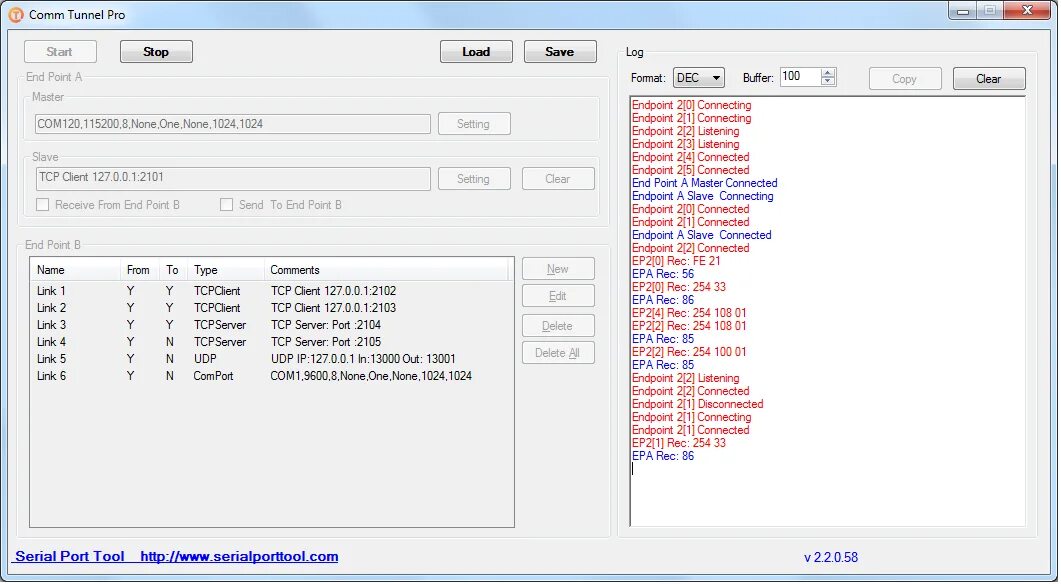
Task: Open the Serial Port Tool link
Action: pyautogui.click(x=70, y=556)
